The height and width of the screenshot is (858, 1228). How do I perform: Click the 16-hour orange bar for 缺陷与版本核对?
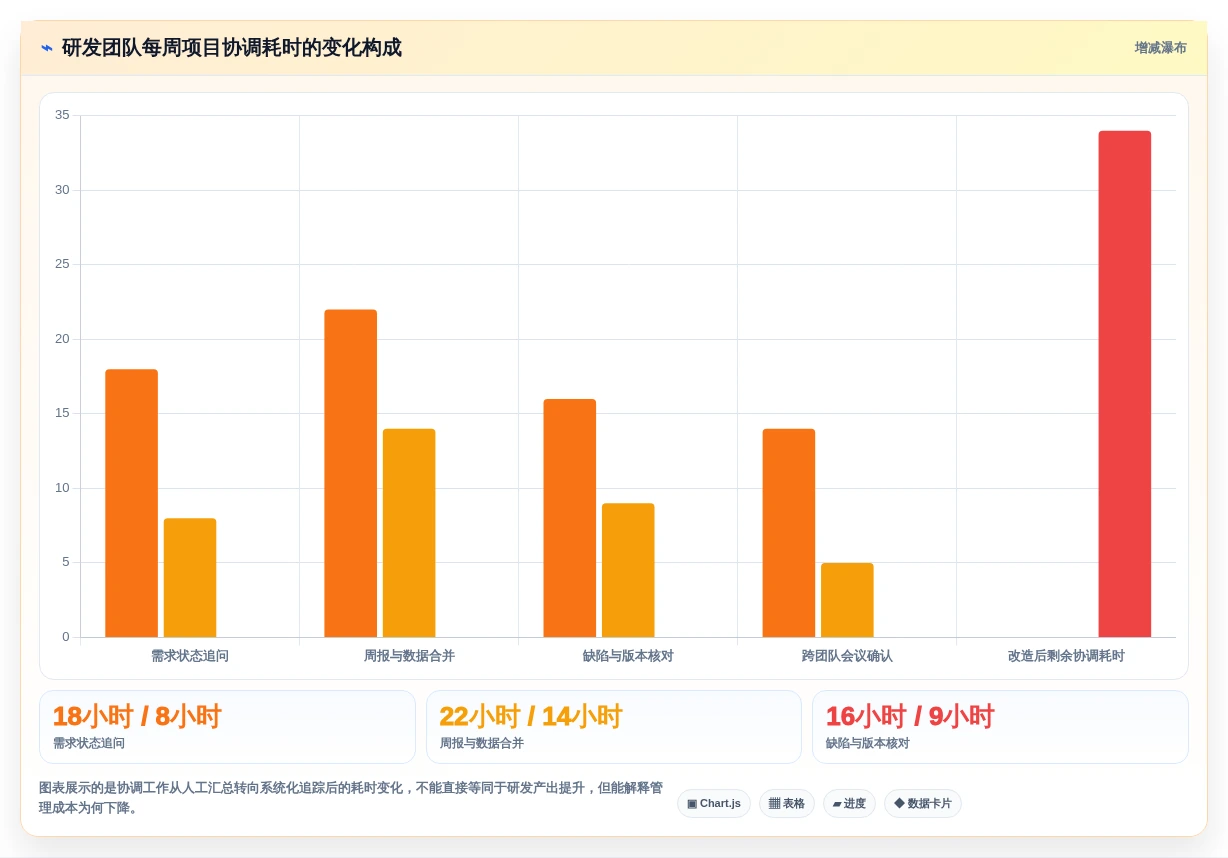(x=570, y=518)
